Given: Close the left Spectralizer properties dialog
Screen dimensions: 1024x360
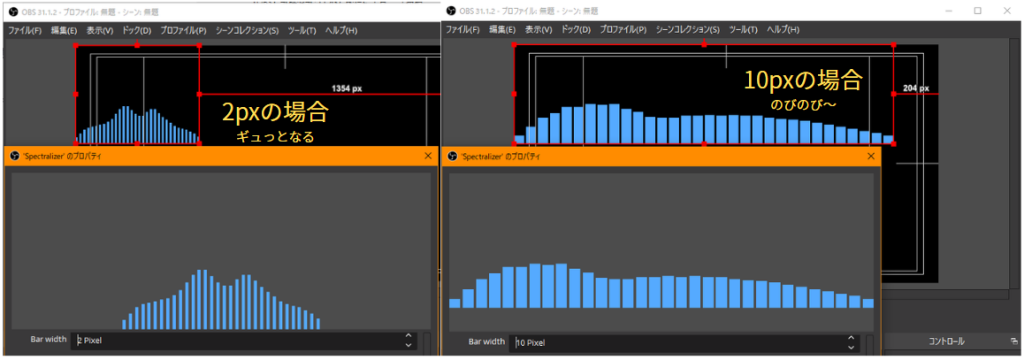Looking at the screenshot, I should pos(428,156).
